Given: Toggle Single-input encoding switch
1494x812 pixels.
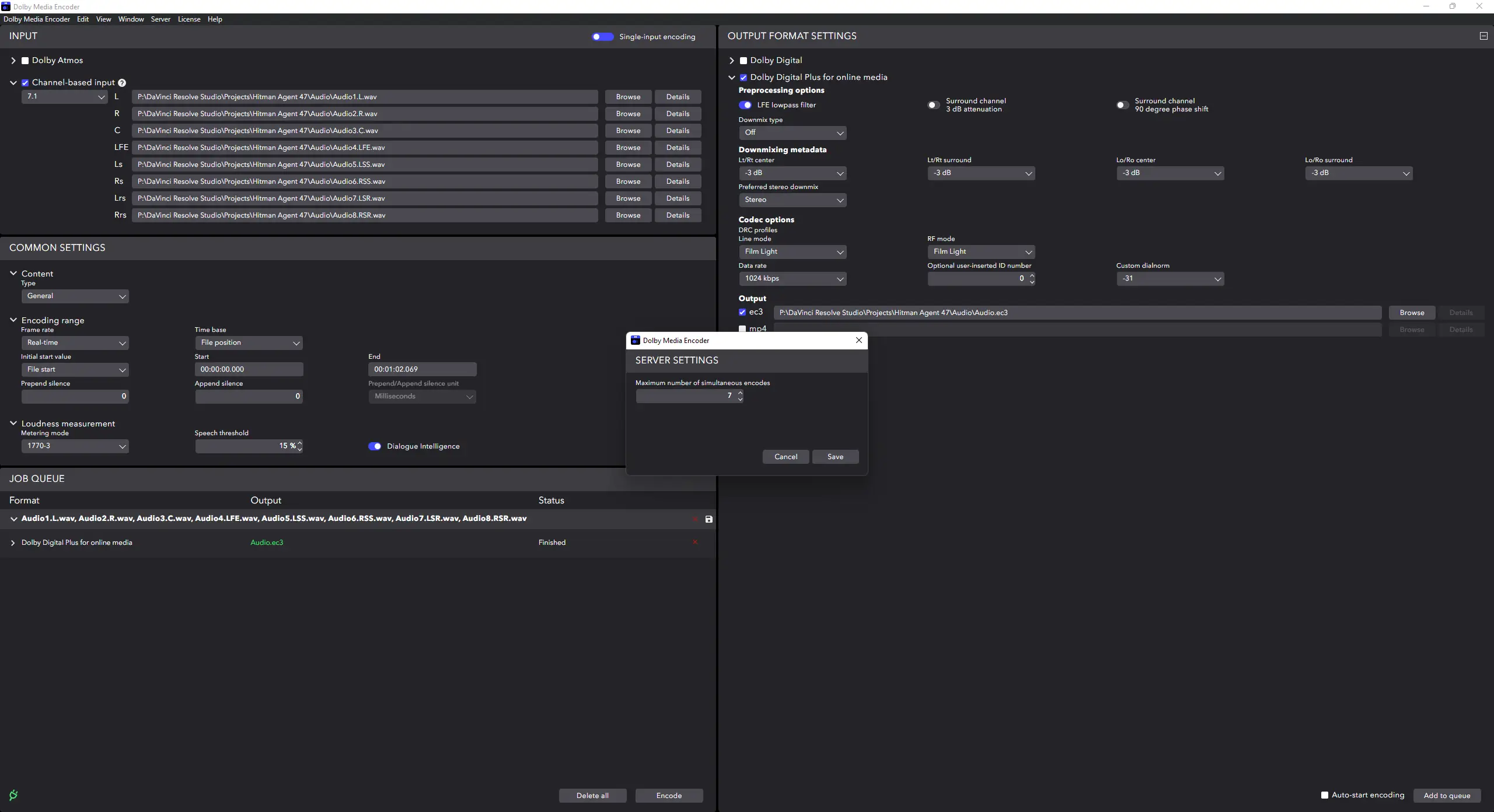Looking at the screenshot, I should click(602, 37).
